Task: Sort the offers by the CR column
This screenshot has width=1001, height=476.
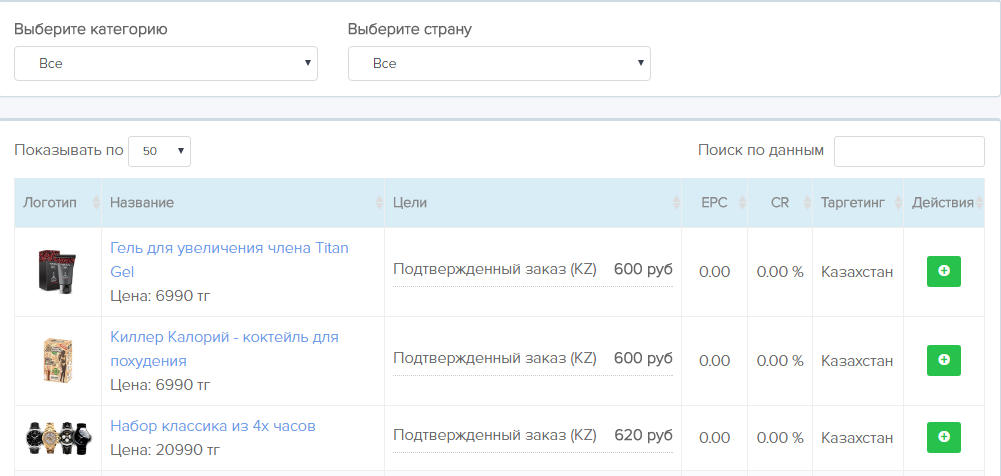Action: [807, 203]
